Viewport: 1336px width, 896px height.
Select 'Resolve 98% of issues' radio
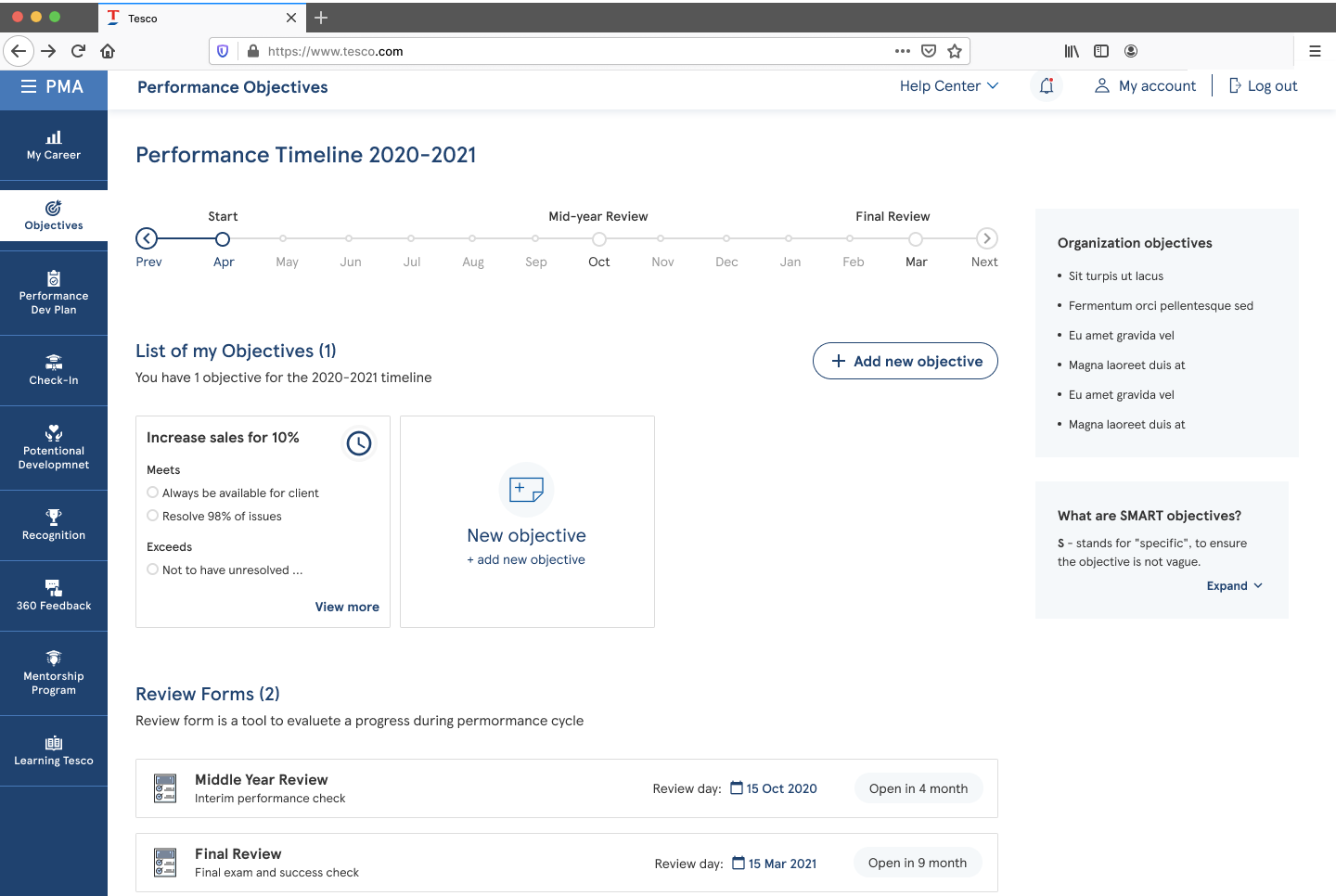click(153, 516)
